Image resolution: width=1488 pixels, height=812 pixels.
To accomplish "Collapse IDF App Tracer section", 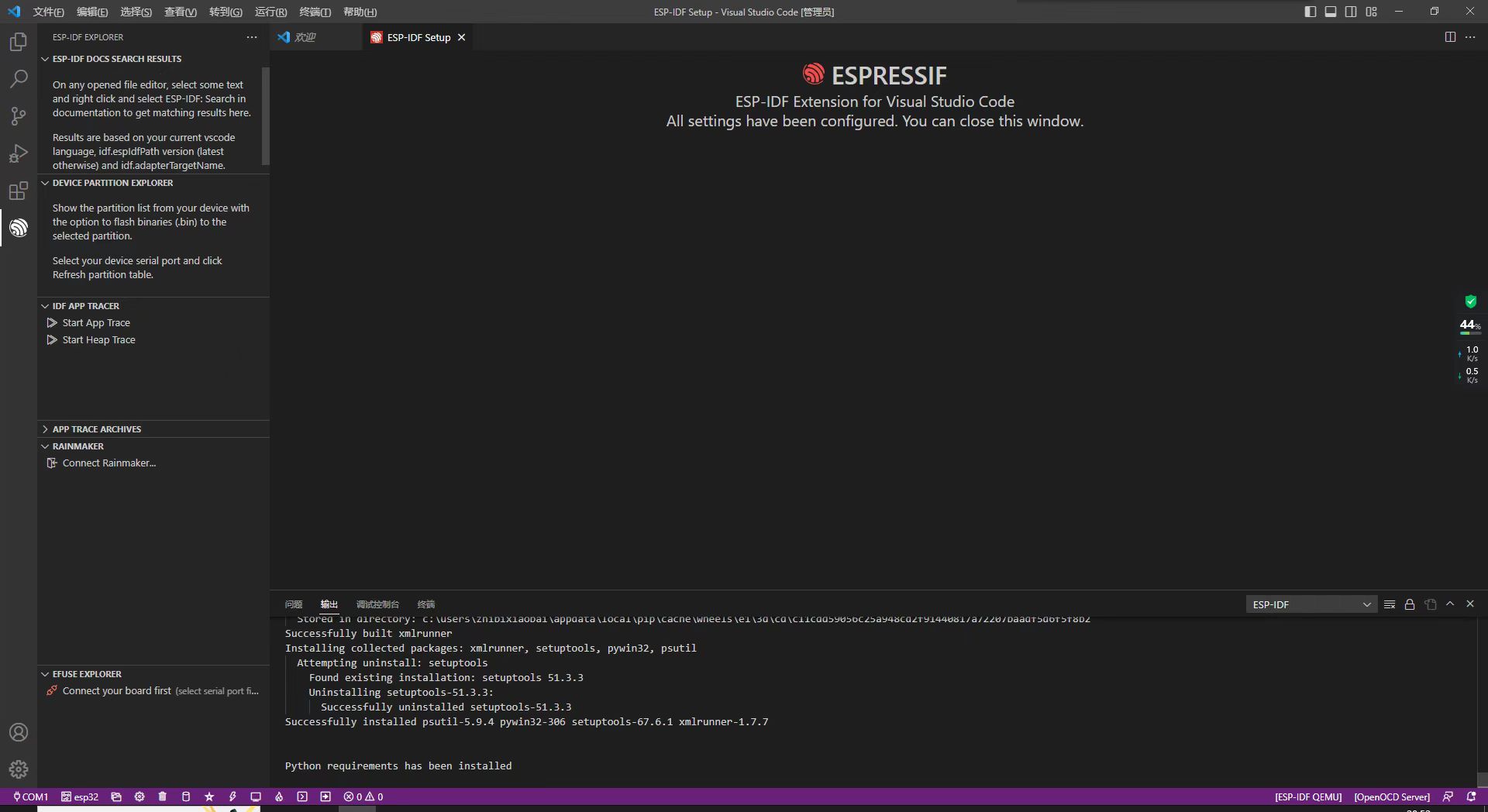I will [x=153, y=306].
